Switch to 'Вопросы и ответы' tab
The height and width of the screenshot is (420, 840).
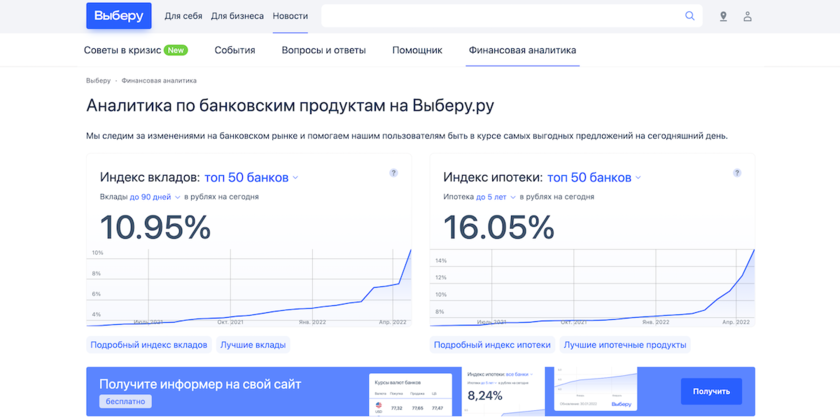click(323, 50)
